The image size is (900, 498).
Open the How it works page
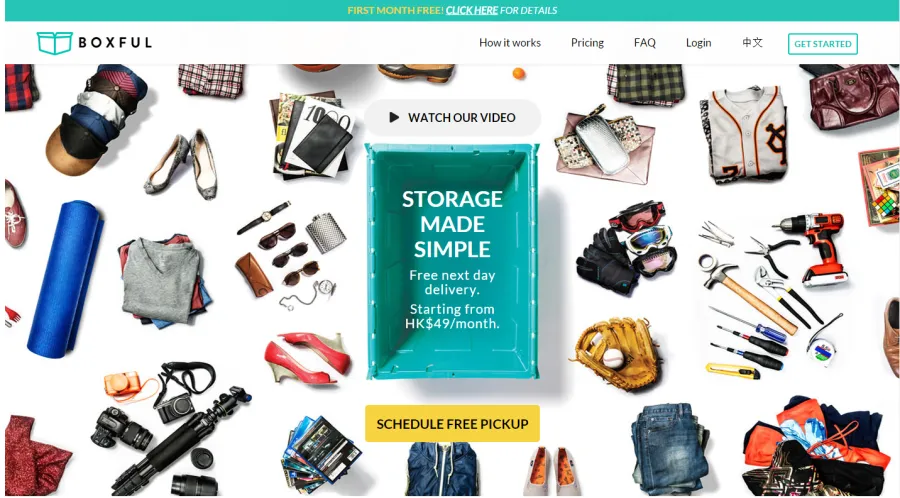pyautogui.click(x=510, y=43)
